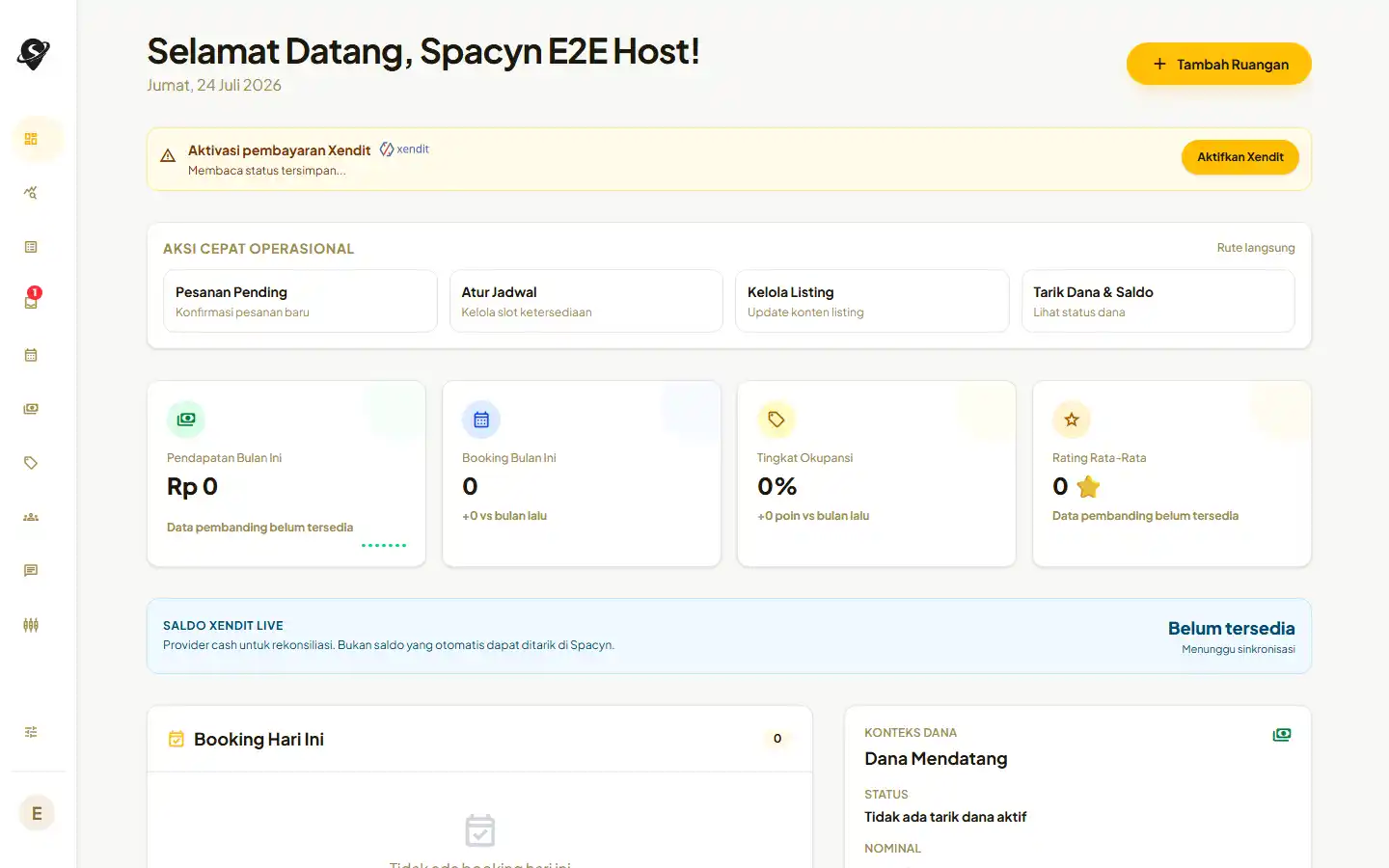
Task: Click the 'Dana Mendatang' heading
Action: (936, 759)
